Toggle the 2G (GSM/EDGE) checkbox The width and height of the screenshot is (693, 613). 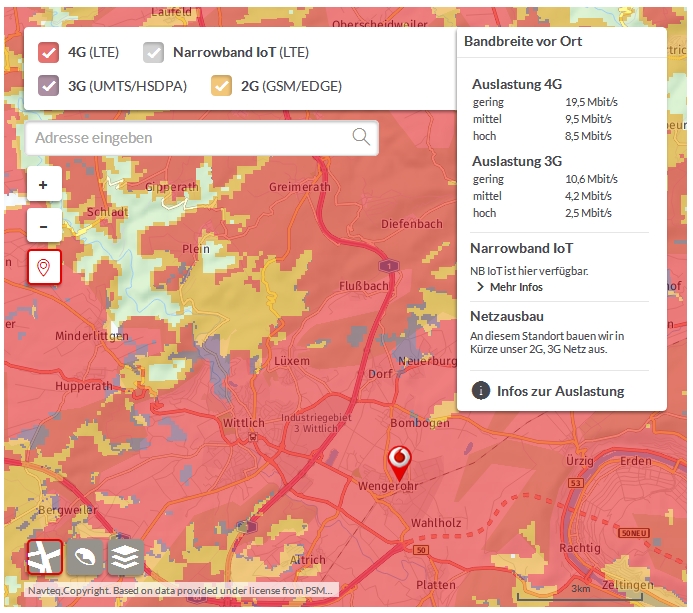pyautogui.click(x=221, y=86)
